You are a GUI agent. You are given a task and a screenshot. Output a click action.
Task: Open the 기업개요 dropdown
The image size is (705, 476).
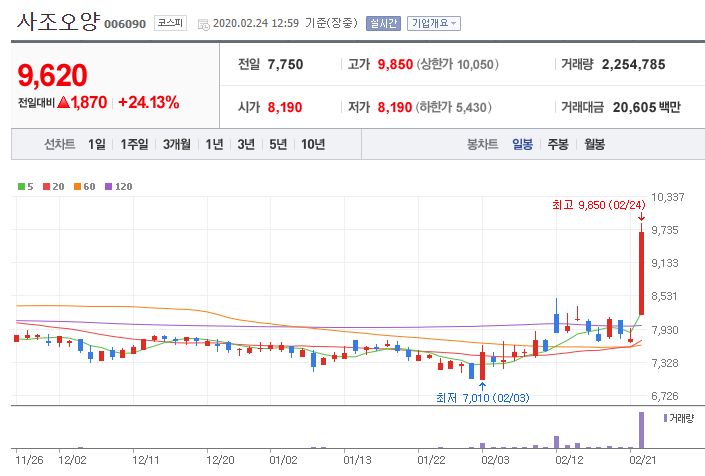coord(433,23)
